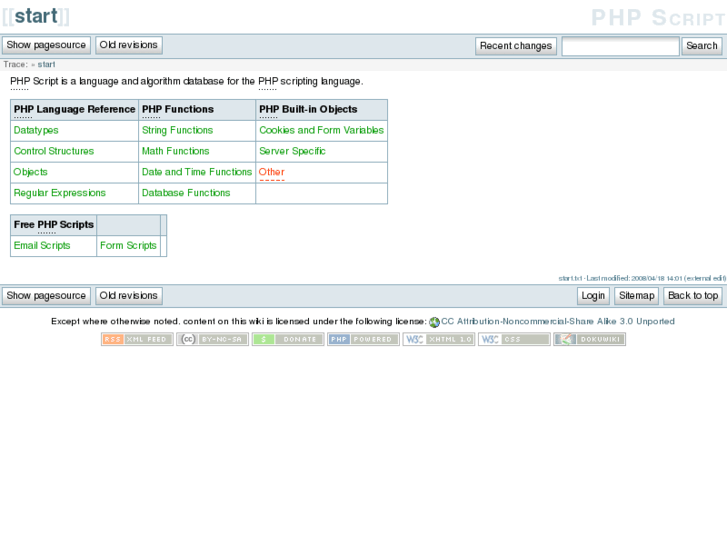Click the Login button

tap(593, 296)
